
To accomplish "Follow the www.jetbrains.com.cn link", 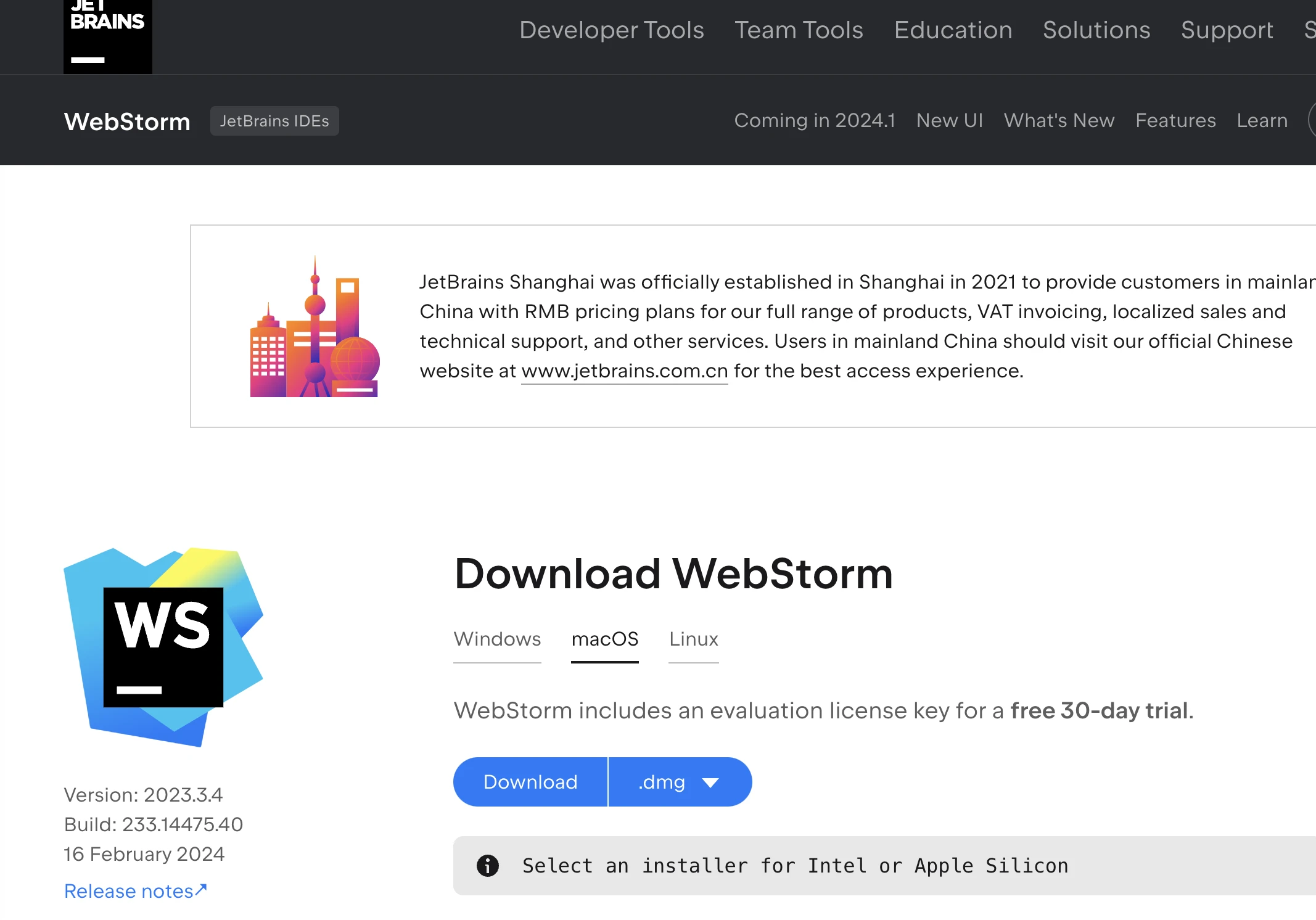I will pos(625,371).
